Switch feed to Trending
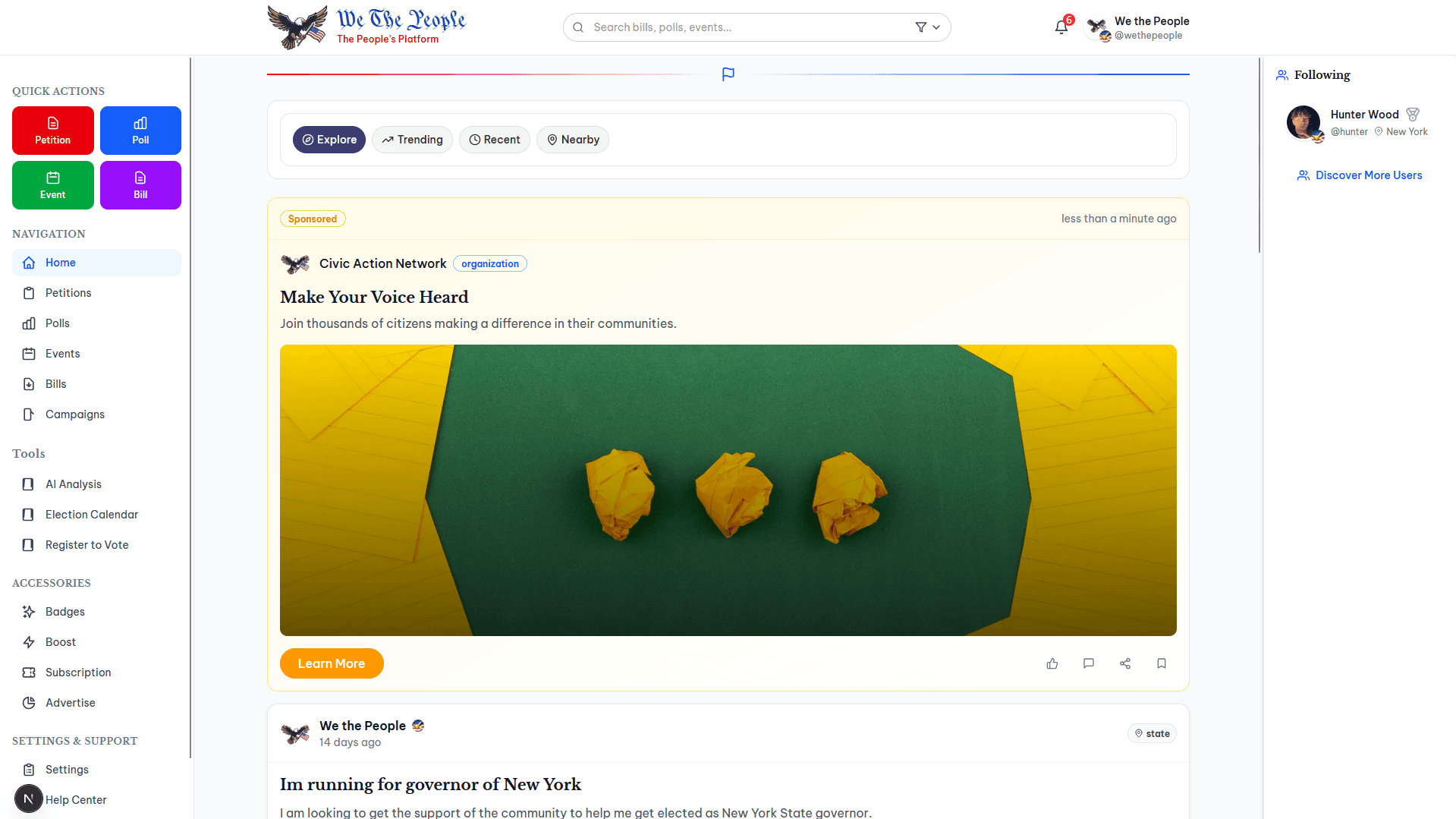Viewport: 1456px width, 819px height. point(412,140)
